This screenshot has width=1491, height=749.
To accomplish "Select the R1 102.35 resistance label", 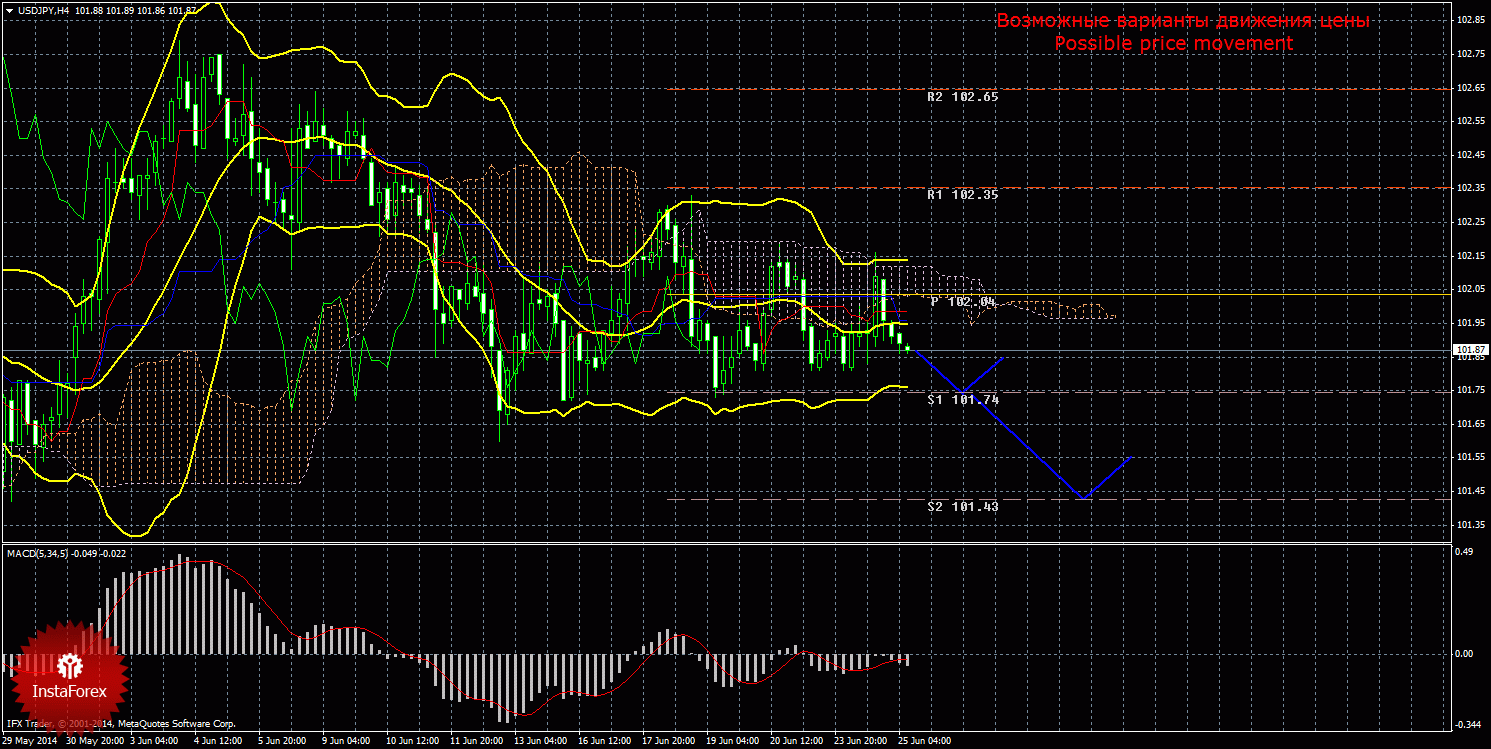I will (x=962, y=195).
